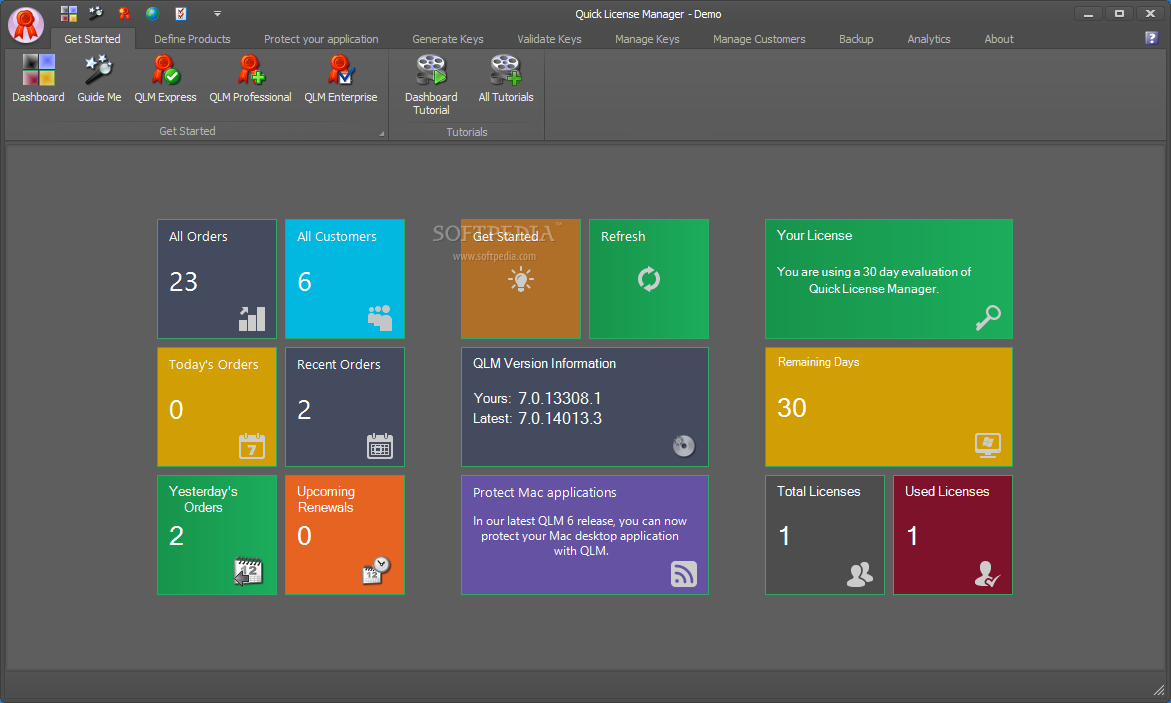Click the dashboard icon in quick access toolbar
The width and height of the screenshot is (1171, 703).
pos(69,13)
